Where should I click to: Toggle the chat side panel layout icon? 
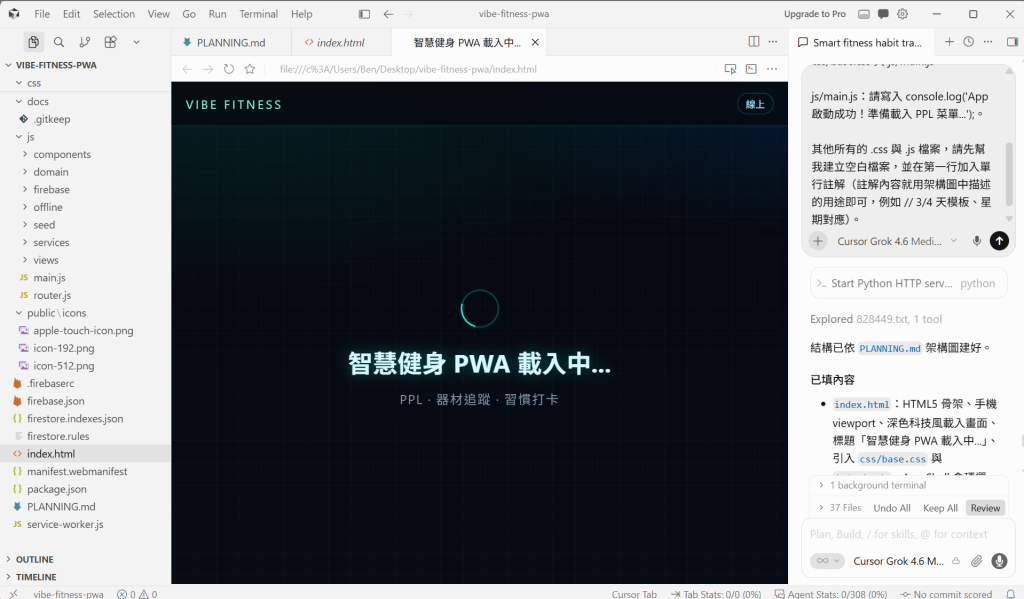[x=1012, y=42]
